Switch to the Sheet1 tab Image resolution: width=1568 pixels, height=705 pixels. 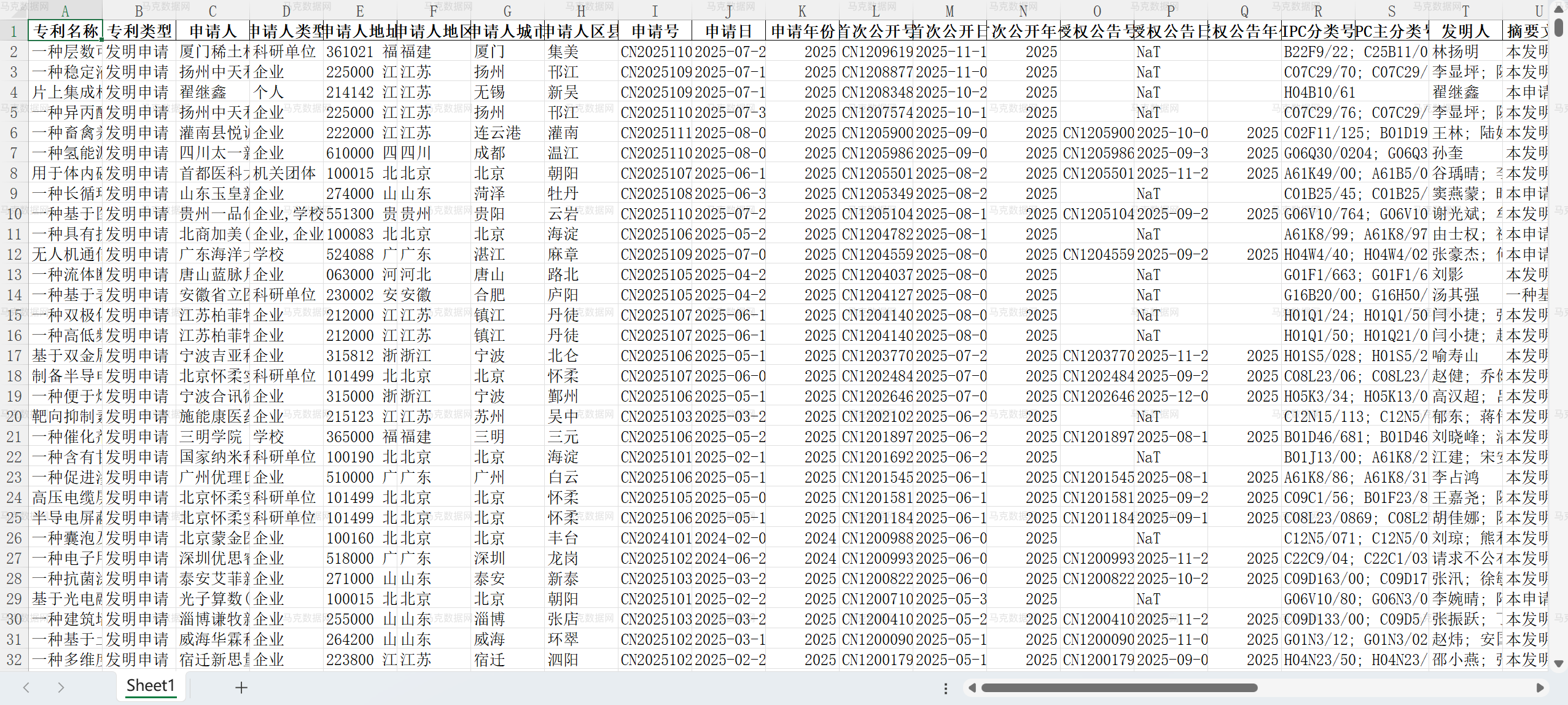(x=151, y=686)
